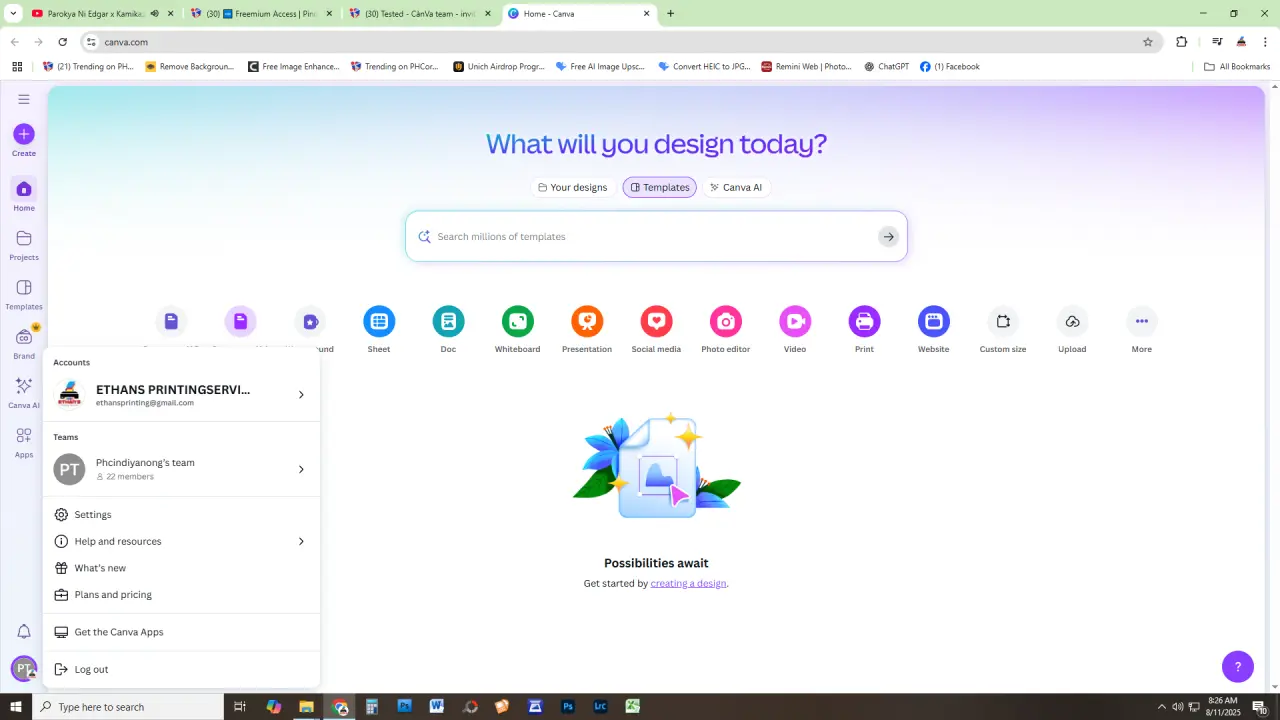
Task: Log out of Canva
Action: [181, 670]
